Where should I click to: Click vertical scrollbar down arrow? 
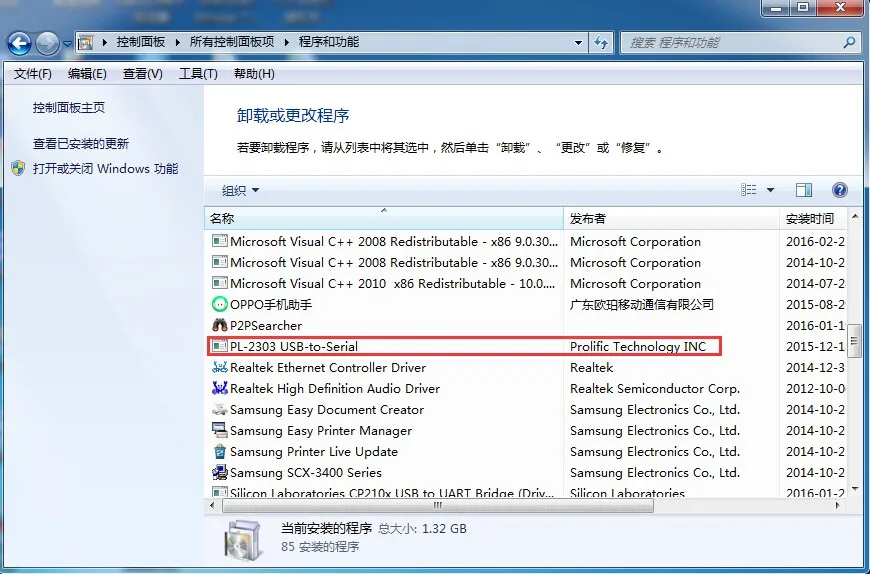click(854, 489)
